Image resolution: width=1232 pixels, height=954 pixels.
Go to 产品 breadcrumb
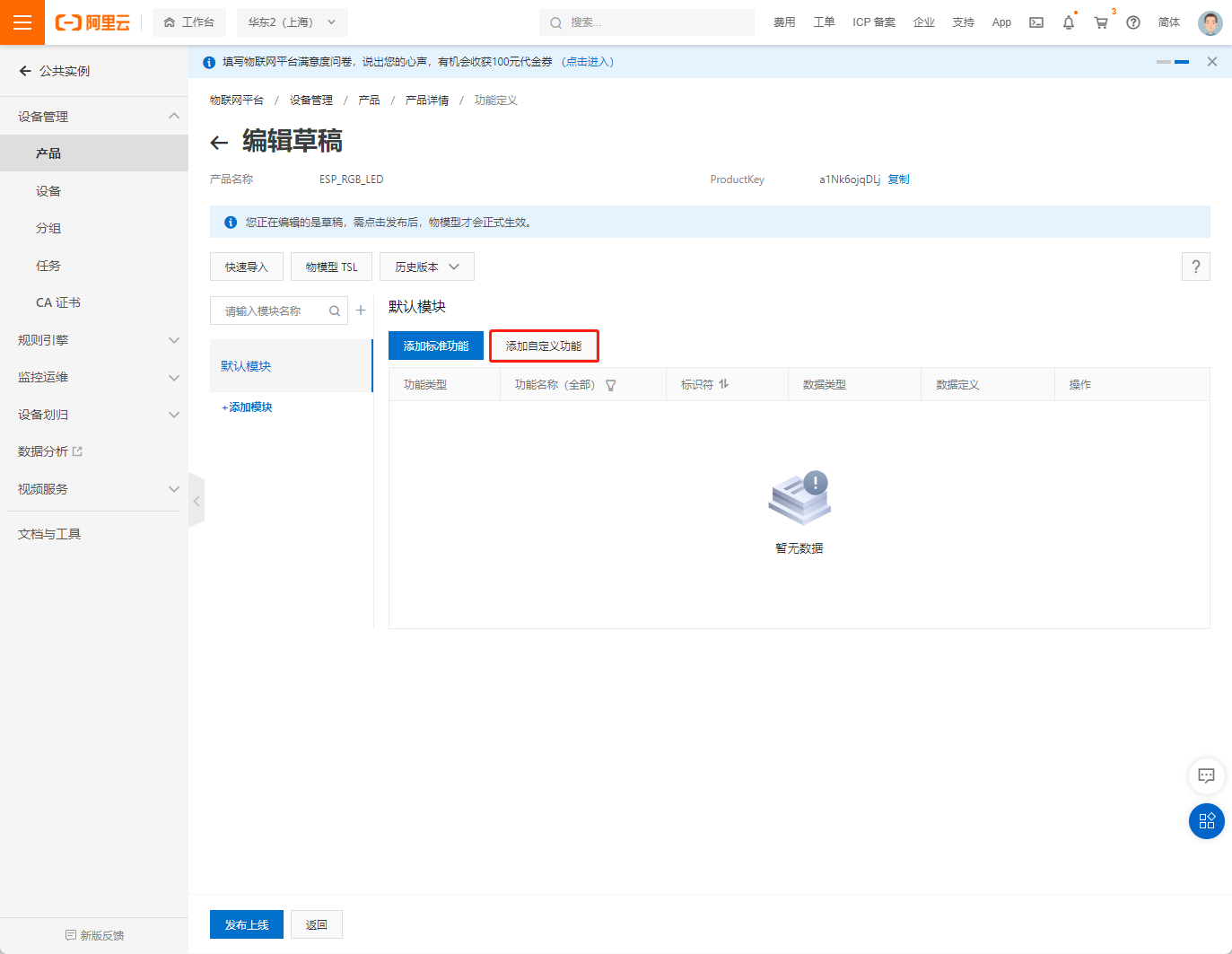click(369, 101)
